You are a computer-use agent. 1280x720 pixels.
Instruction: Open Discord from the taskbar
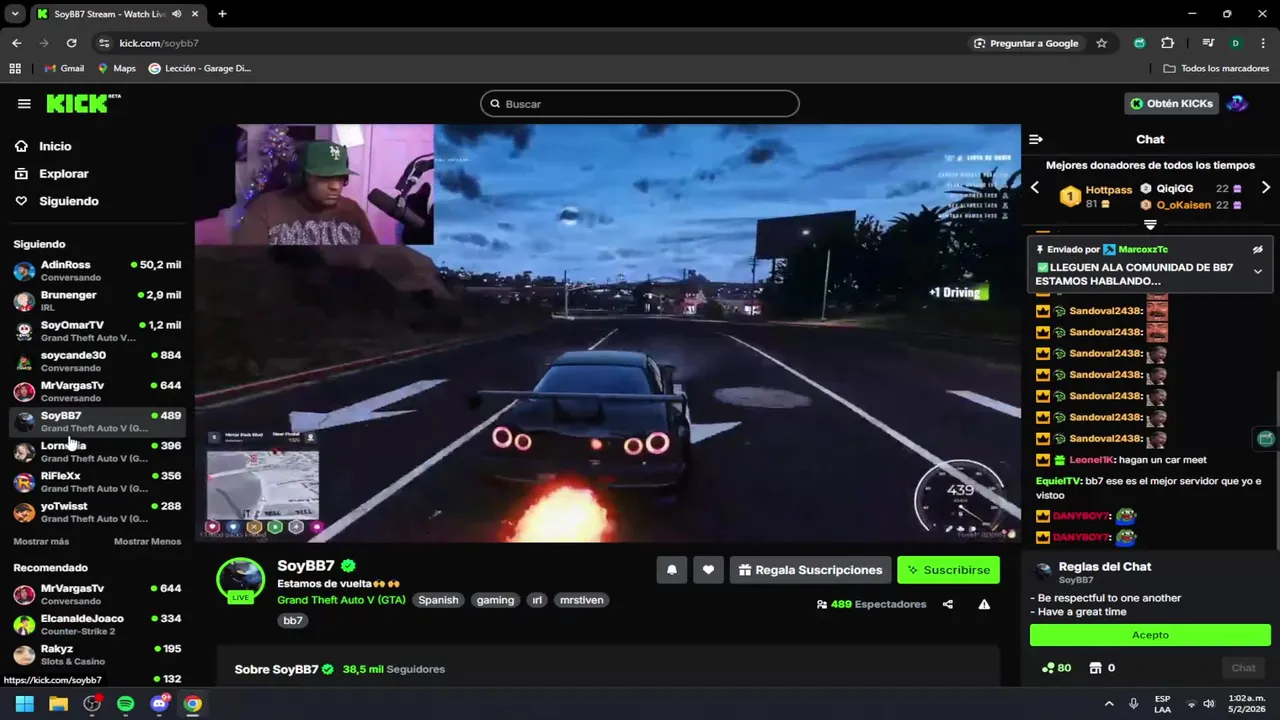click(159, 704)
